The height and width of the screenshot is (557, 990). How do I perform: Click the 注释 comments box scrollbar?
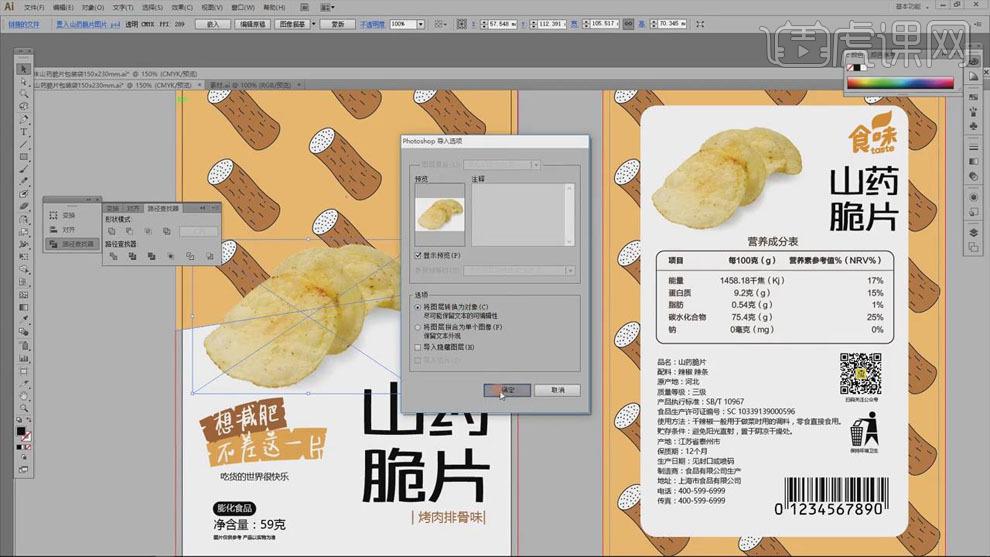(570, 215)
